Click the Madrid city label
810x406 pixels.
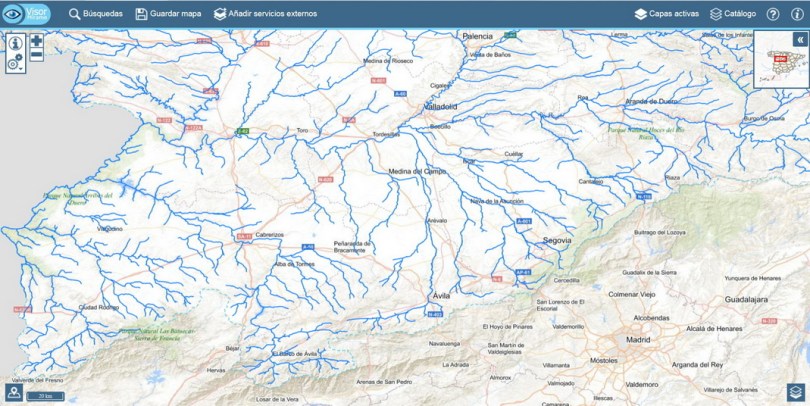coord(638,340)
